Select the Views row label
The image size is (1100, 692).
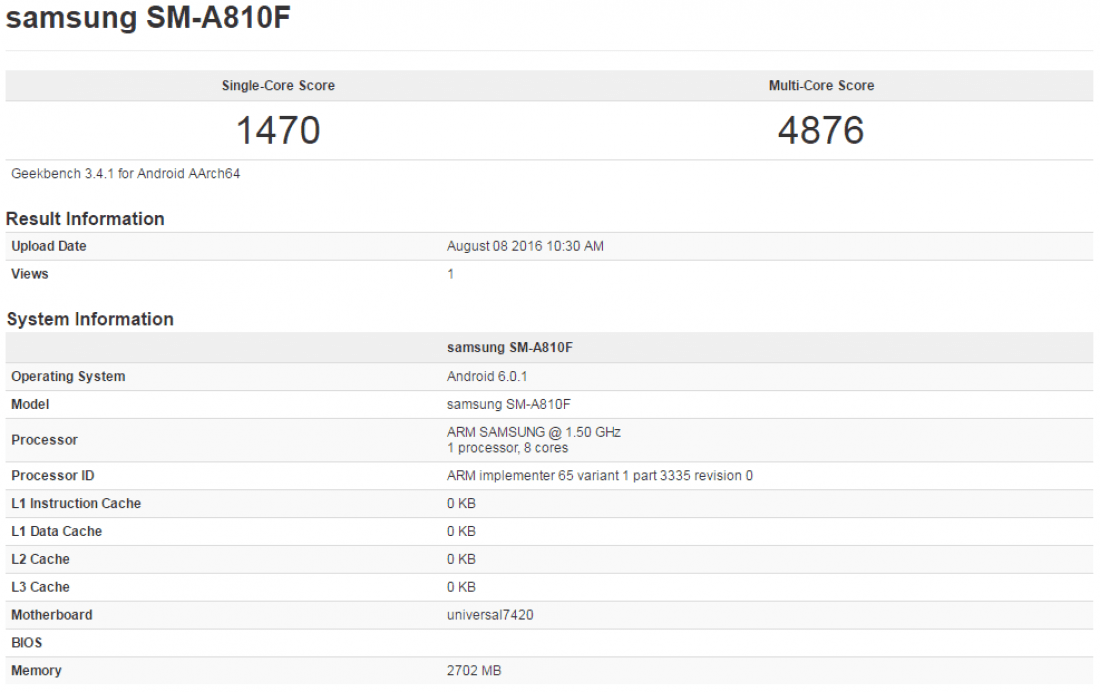[30, 274]
